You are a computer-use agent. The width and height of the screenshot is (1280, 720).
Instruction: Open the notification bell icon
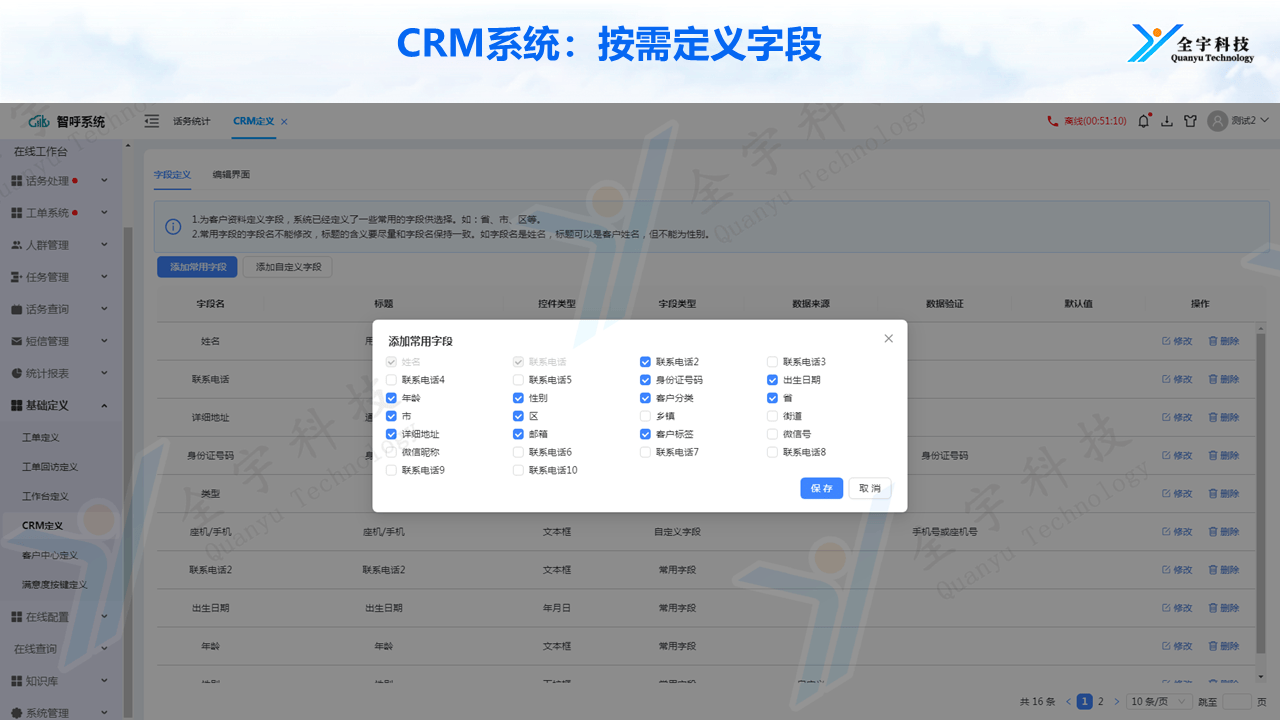(1144, 121)
